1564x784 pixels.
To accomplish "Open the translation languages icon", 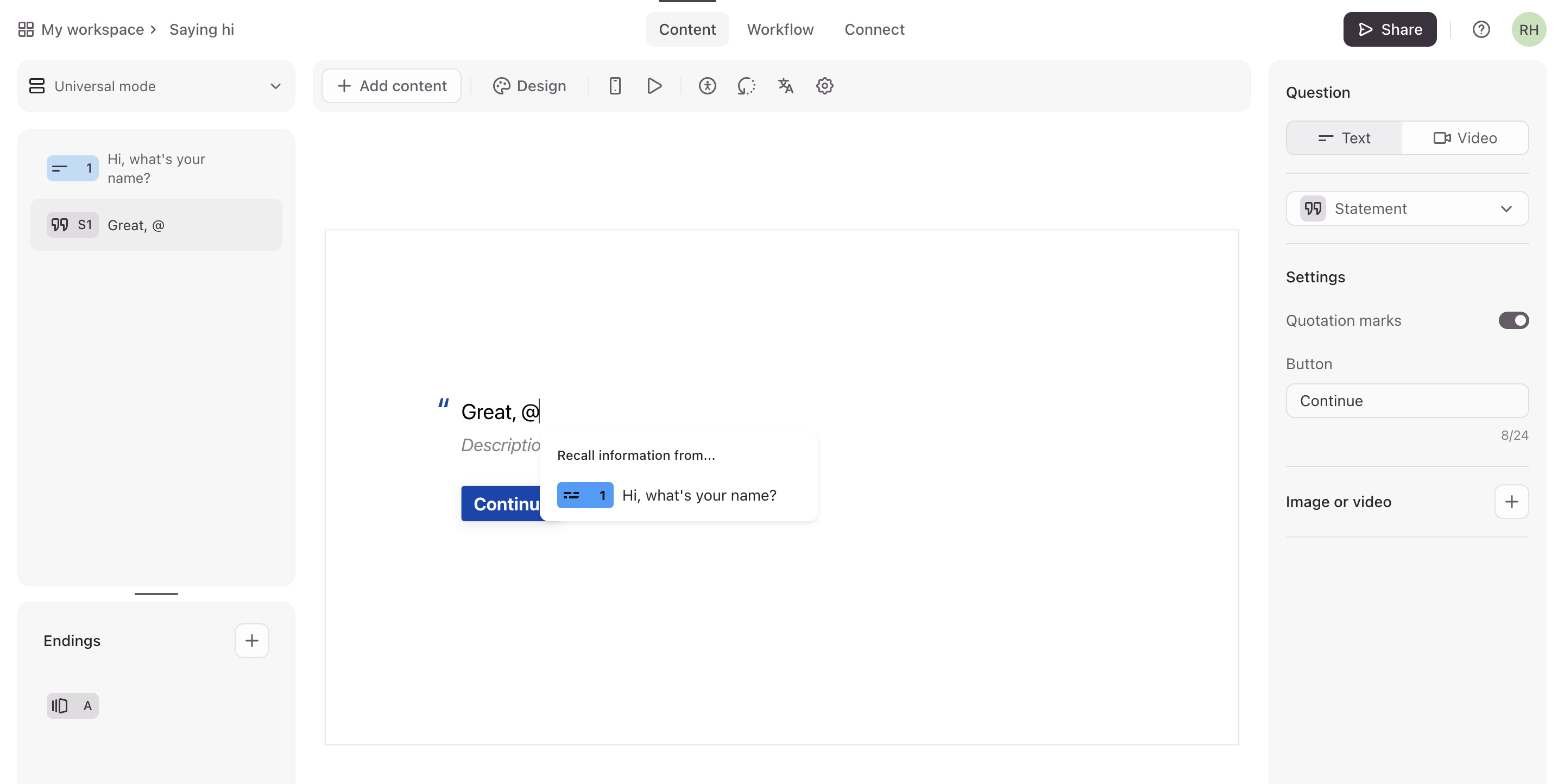I will pos(785,86).
